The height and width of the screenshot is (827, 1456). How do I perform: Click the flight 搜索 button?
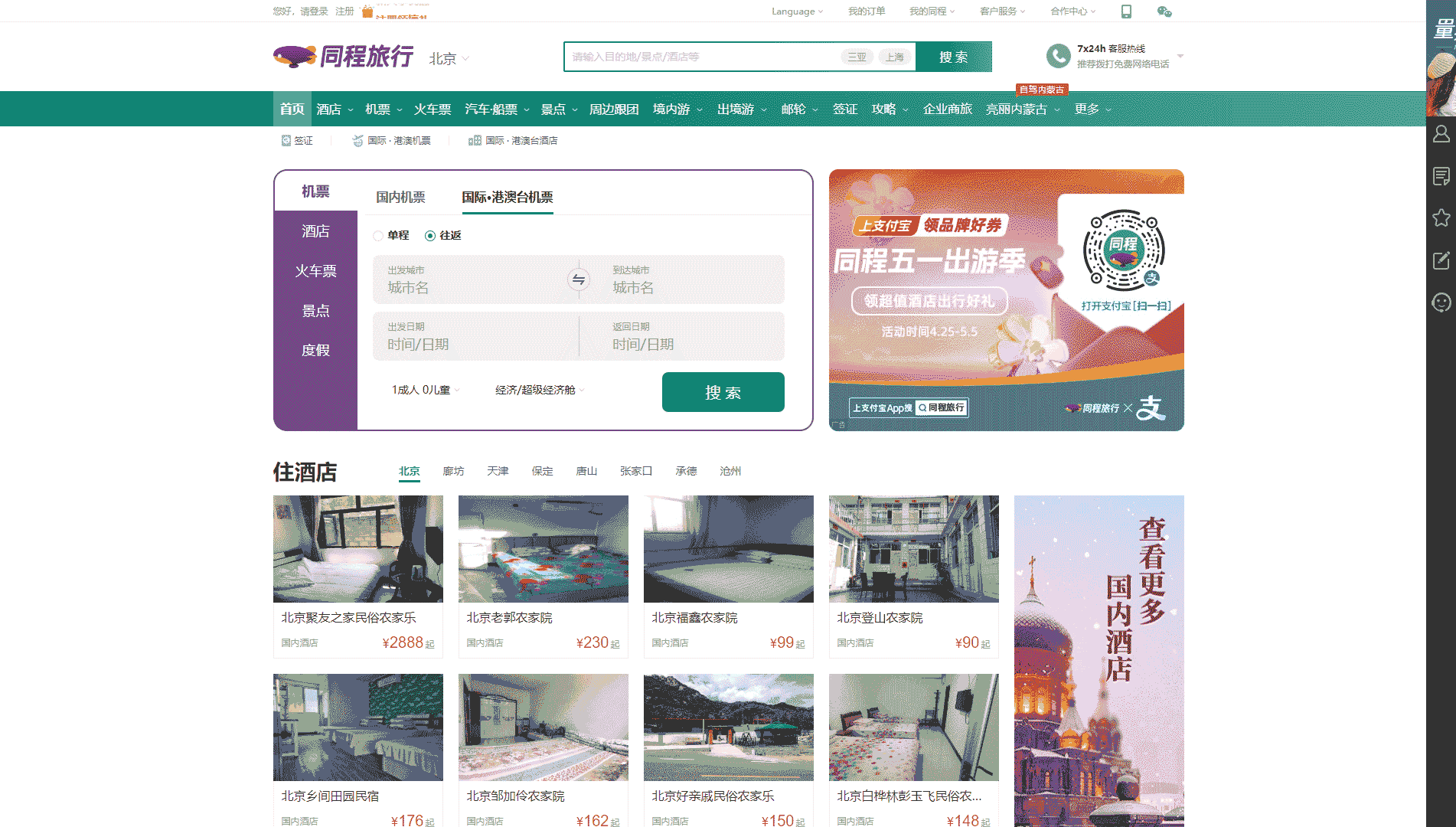723,392
